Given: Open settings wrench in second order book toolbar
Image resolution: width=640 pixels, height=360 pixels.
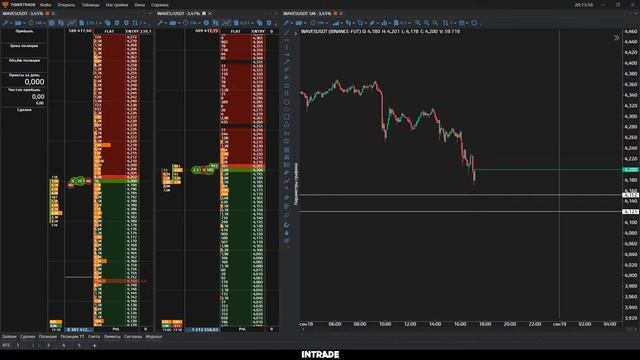Looking at the screenshot, I should tap(161, 23).
